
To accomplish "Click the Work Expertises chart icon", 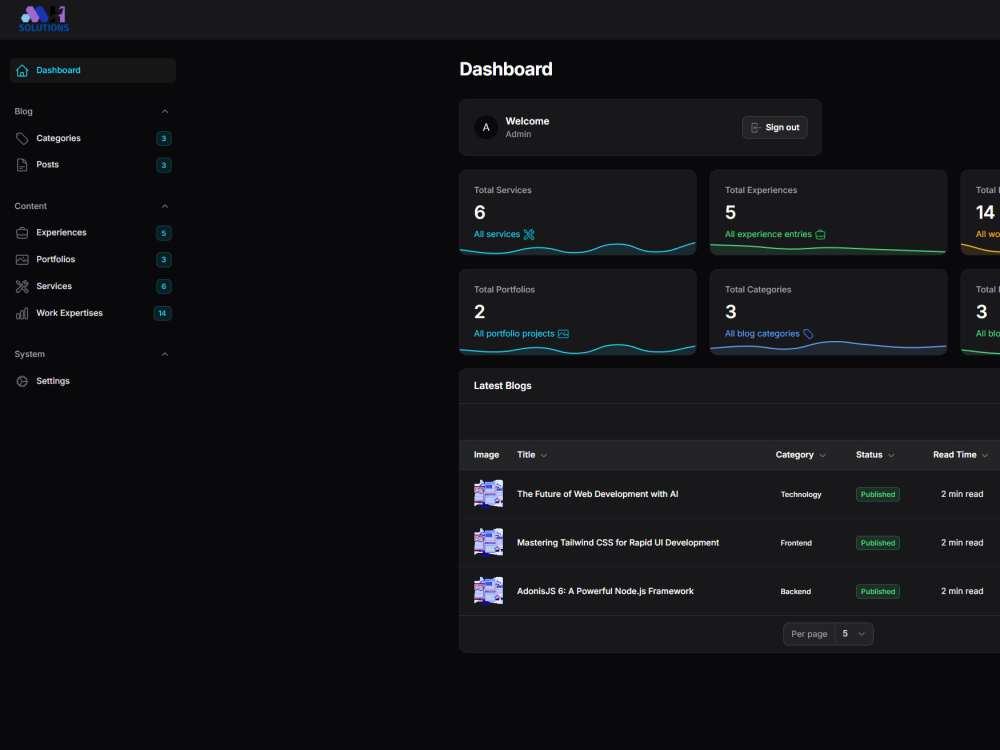I will tap(22, 313).
